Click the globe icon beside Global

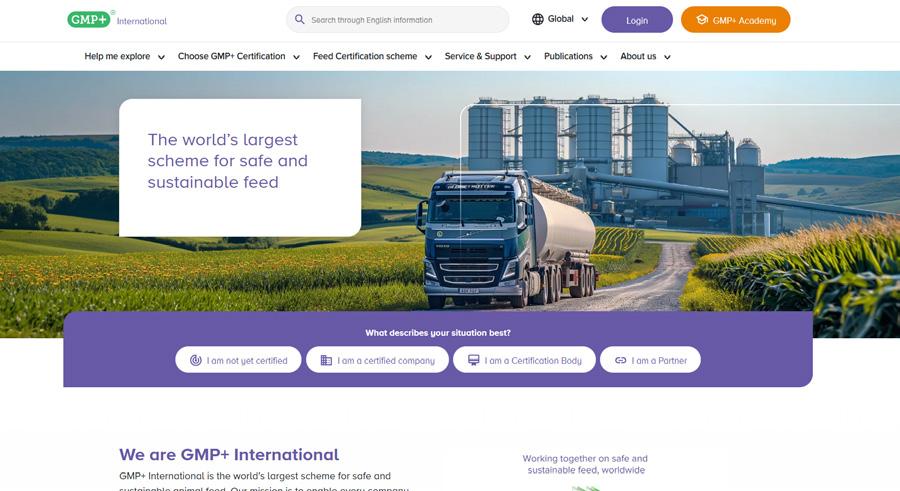click(538, 19)
